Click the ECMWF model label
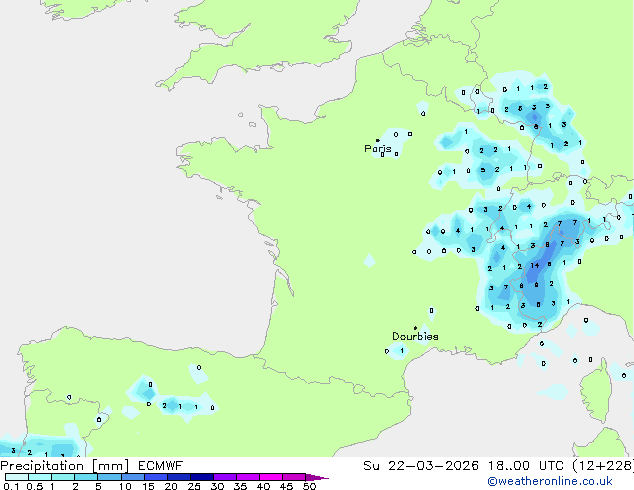634x490 pixels. pos(161,466)
